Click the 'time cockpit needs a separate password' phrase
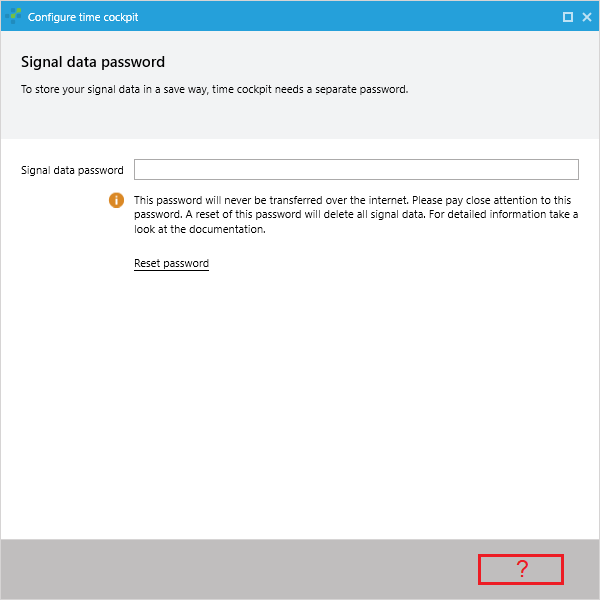 click(x=310, y=90)
